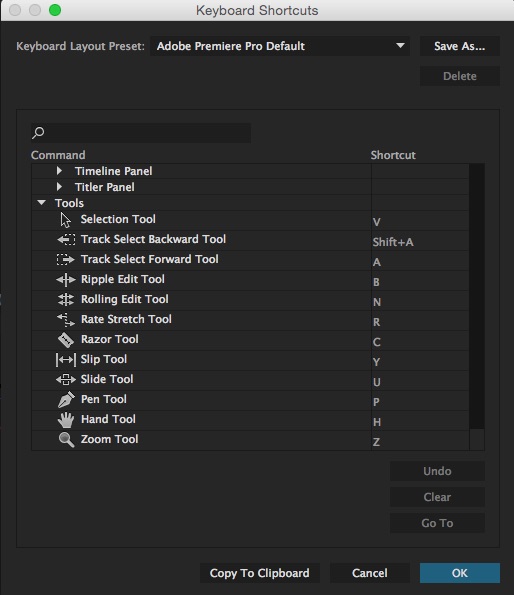Select the Rate Stretch shortcut R
This screenshot has height=595, width=514.
click(x=376, y=322)
